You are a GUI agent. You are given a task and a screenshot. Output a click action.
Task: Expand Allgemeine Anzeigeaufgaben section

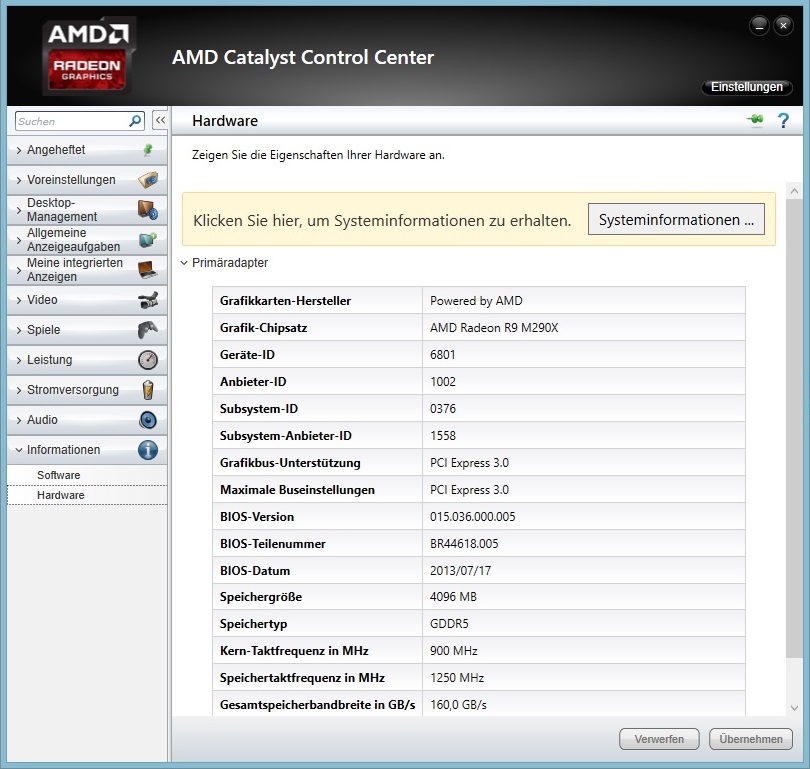tap(19, 240)
